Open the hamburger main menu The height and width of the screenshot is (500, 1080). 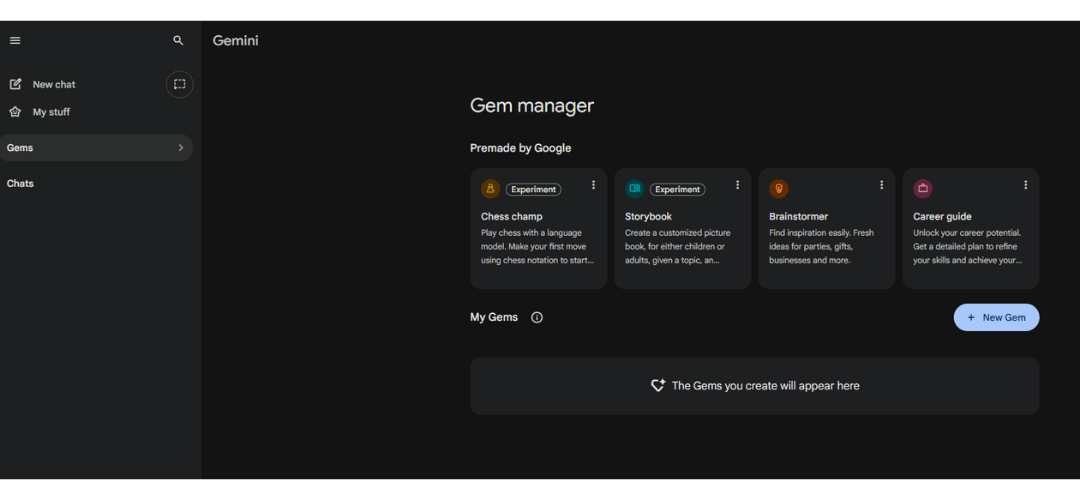click(15, 41)
